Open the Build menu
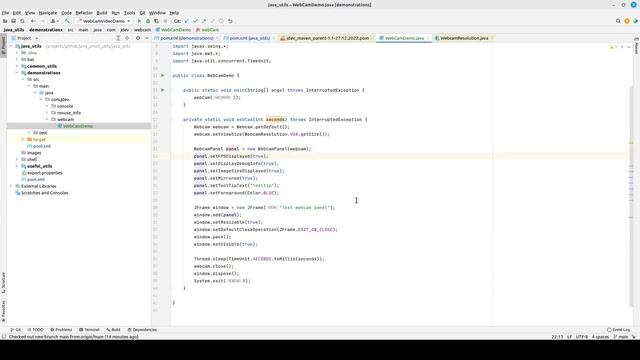This screenshot has height=360, width=640. coord(102,13)
